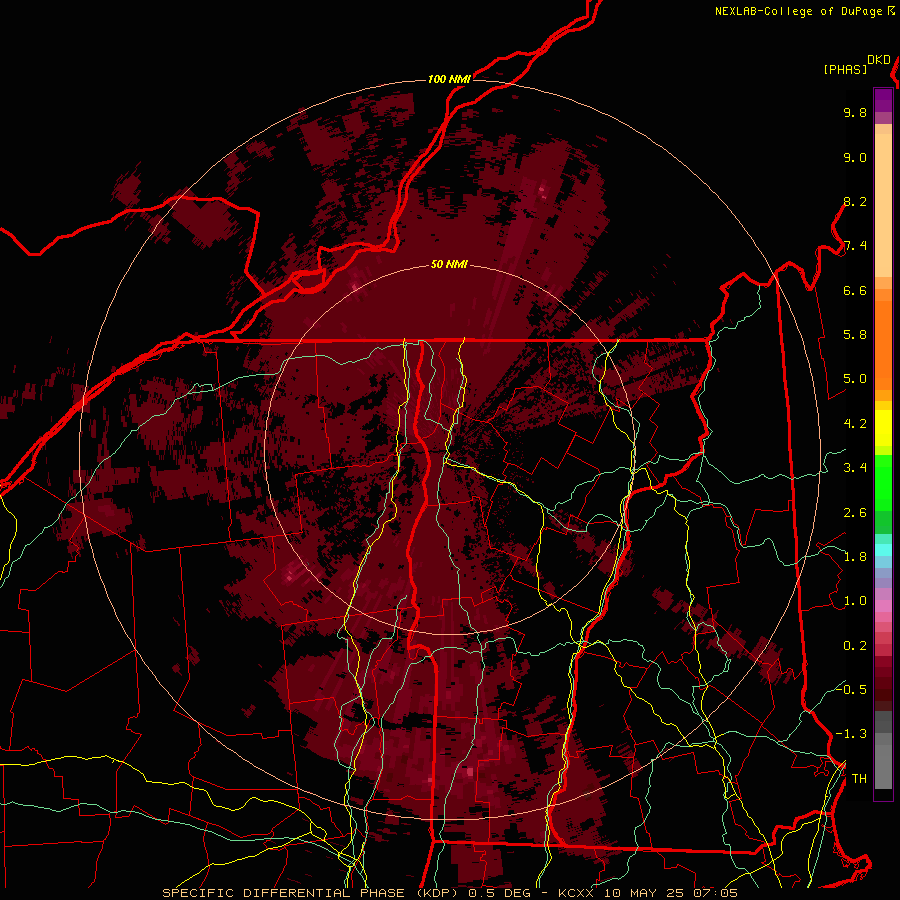Image resolution: width=900 pixels, height=900 pixels.
Task: Click the -1.3 scale label
Action: (851, 734)
